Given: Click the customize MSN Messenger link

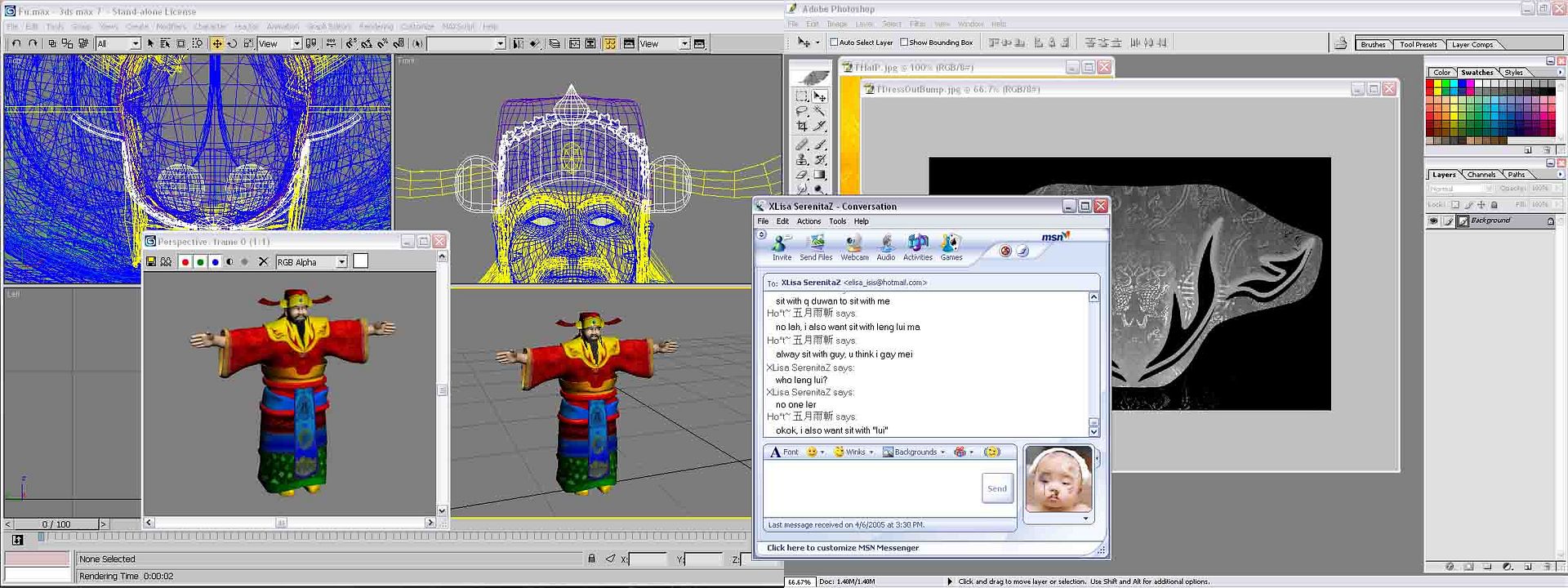Looking at the screenshot, I should click(842, 548).
